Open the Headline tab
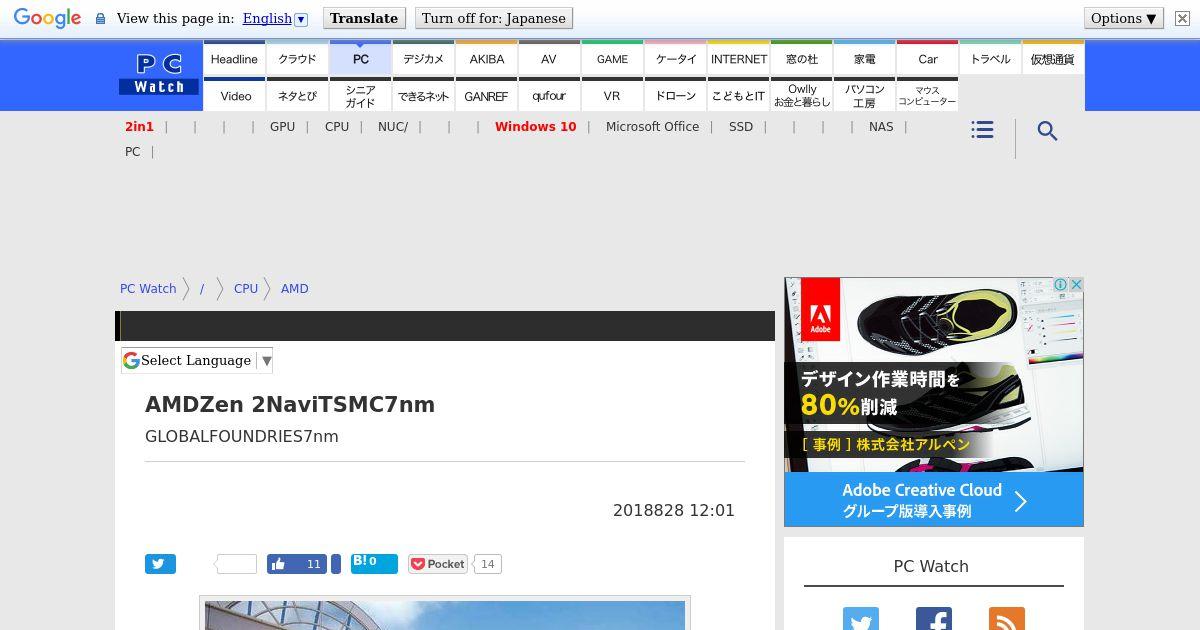The image size is (1200, 630). [234, 59]
